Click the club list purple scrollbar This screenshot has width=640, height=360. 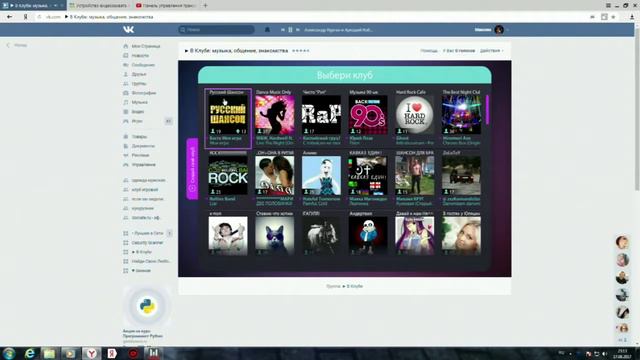(487, 110)
